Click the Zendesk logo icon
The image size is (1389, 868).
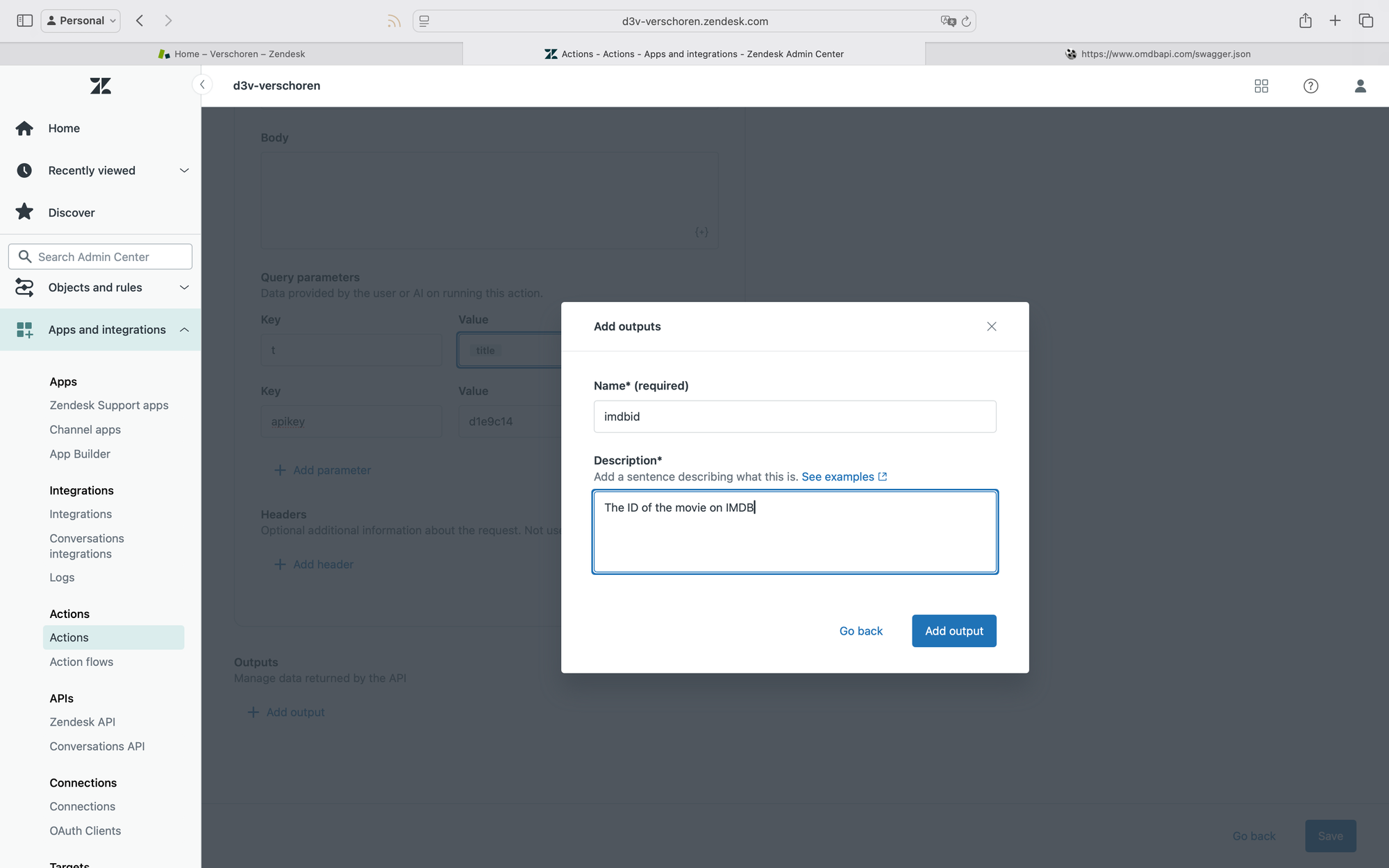[x=100, y=85]
